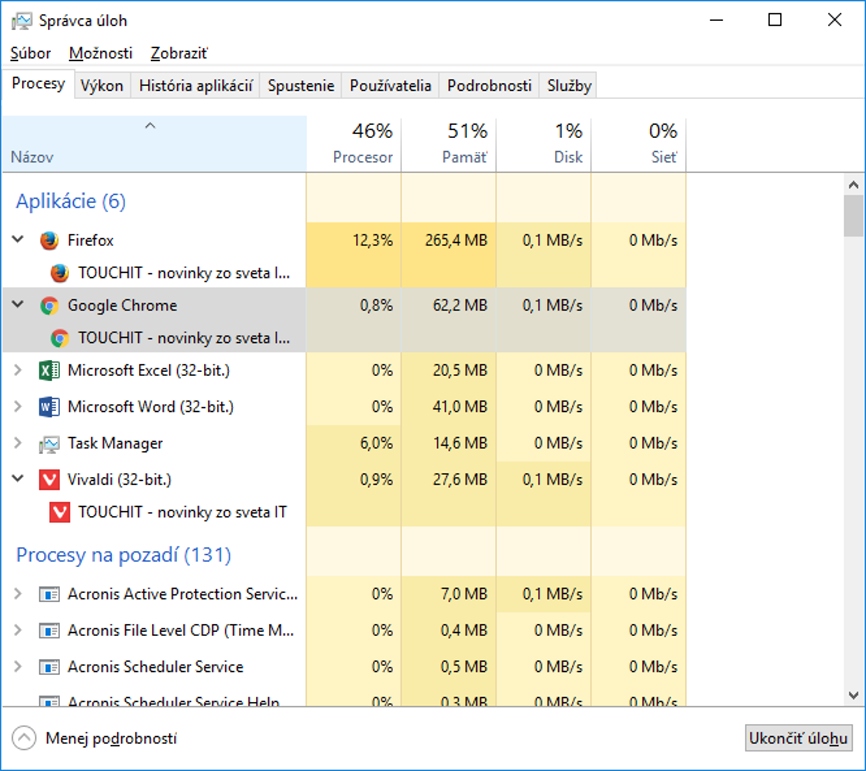866x771 pixels.
Task: Click the Firefox icon in the apps list
Action: (x=49, y=240)
